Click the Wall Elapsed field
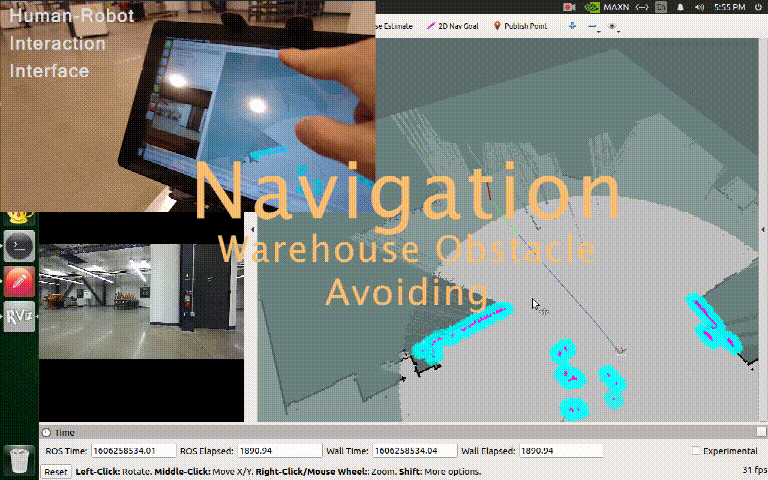Screen dimensions: 768x480 tap(561, 451)
